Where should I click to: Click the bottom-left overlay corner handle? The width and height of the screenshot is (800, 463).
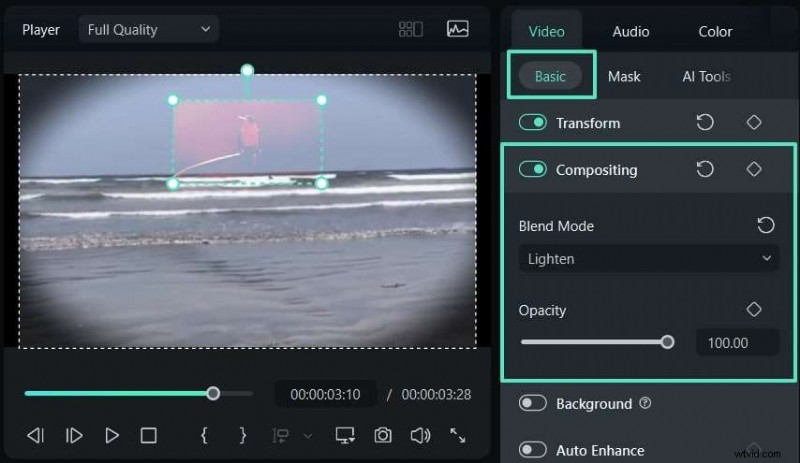[x=173, y=183]
